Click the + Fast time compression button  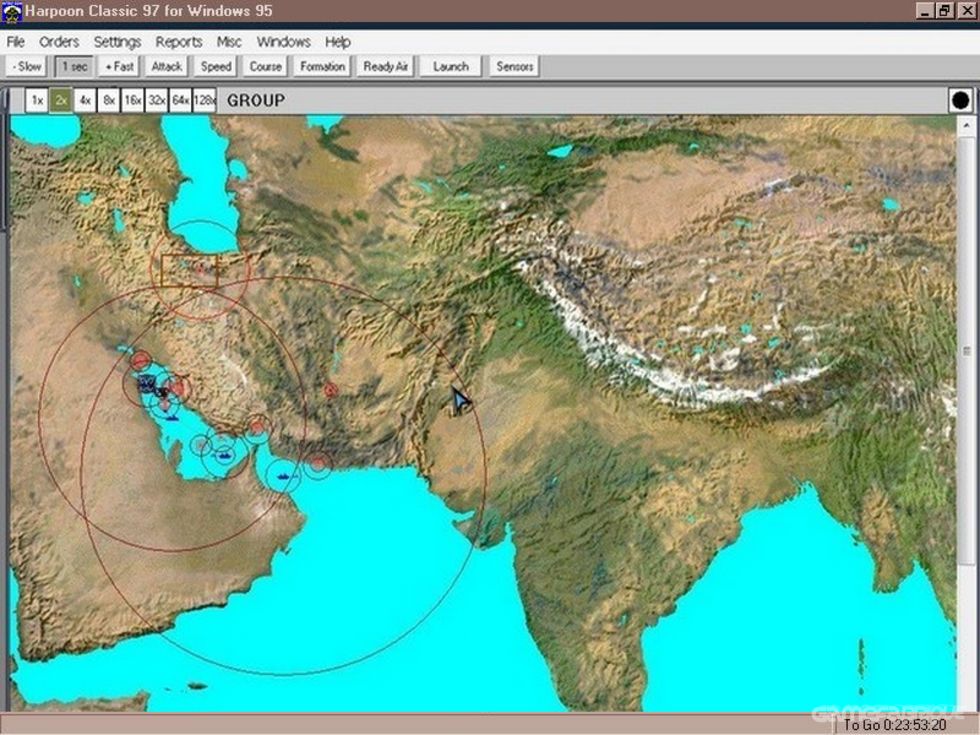tap(119, 66)
